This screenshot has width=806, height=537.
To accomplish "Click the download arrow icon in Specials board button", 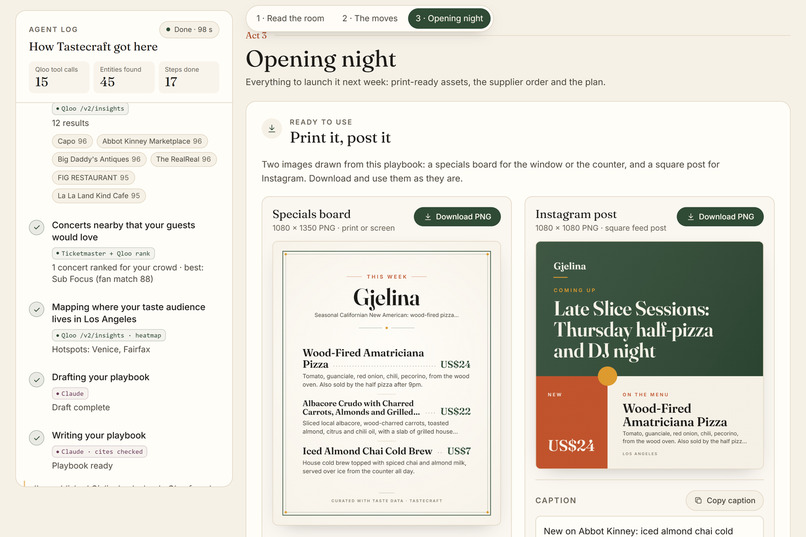I will click(428, 217).
